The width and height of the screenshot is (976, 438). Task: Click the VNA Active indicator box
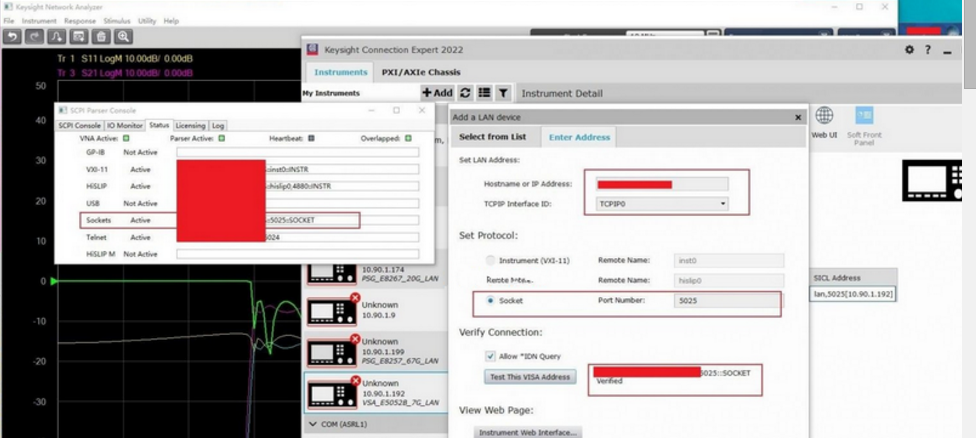126,138
